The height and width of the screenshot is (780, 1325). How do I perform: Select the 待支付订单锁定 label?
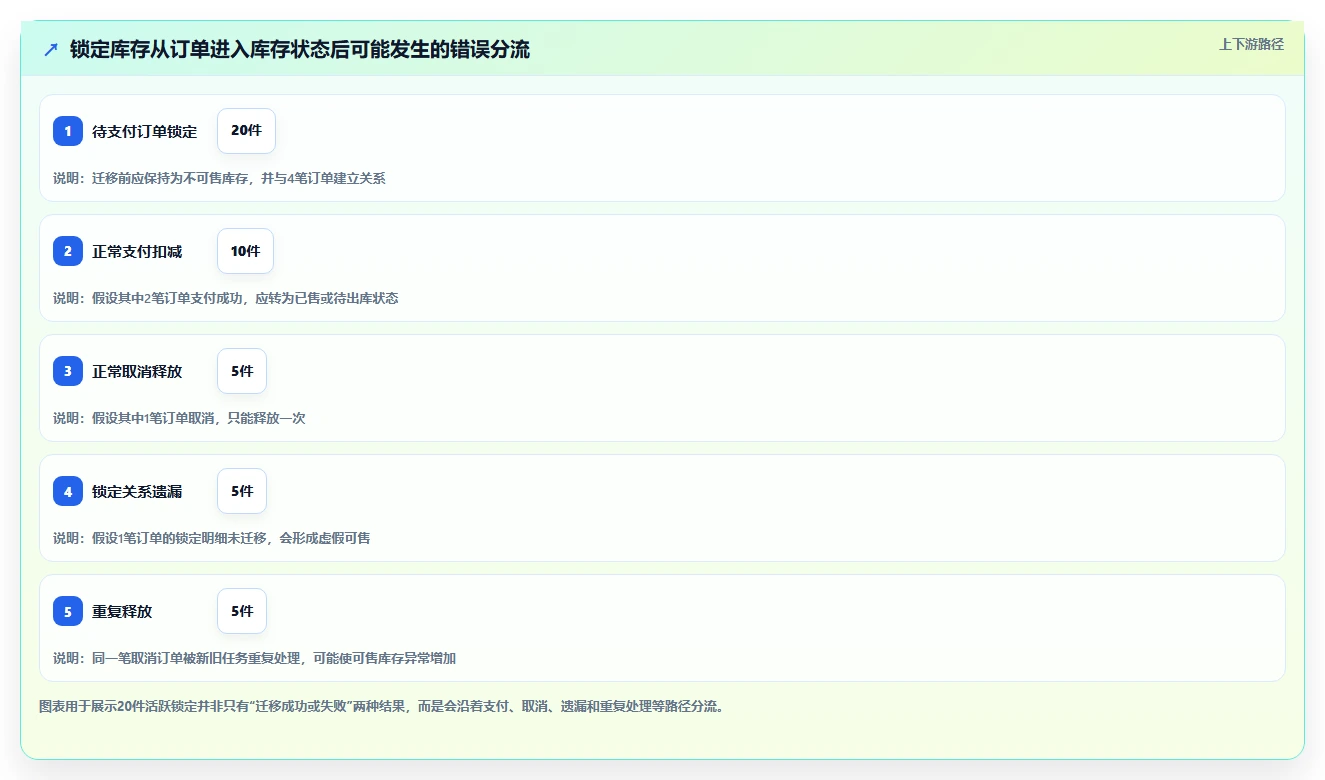coord(144,131)
